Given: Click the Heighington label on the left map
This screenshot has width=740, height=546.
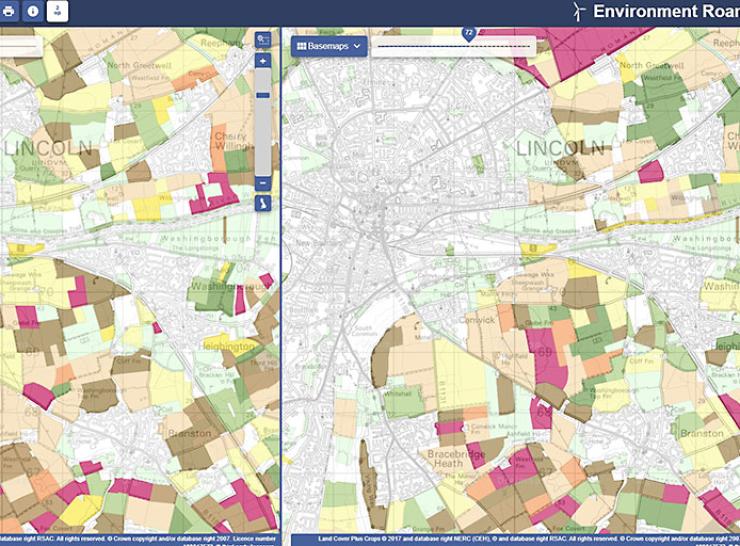Looking at the screenshot, I should (228, 346).
